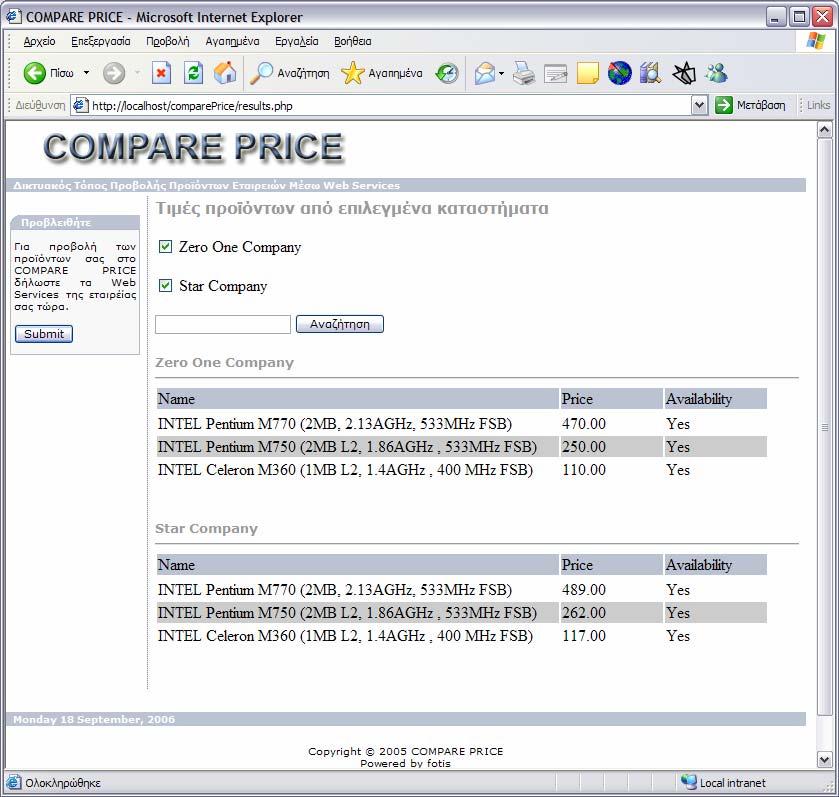The width and height of the screenshot is (839, 797).
Task: Click the Διεύθυνση address label
Action: pyautogui.click(x=40, y=105)
